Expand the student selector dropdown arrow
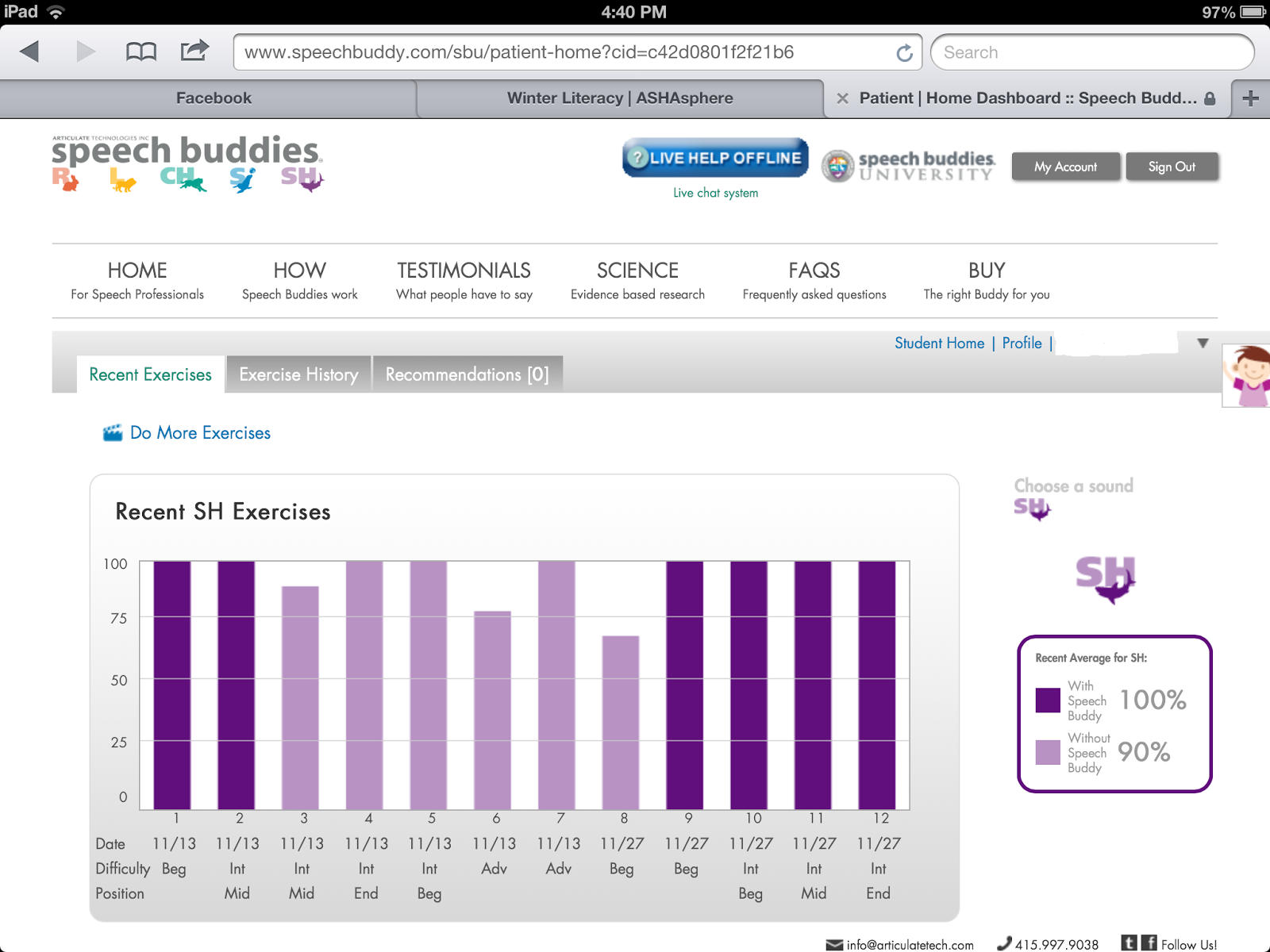The width and height of the screenshot is (1270, 952). (x=1203, y=343)
